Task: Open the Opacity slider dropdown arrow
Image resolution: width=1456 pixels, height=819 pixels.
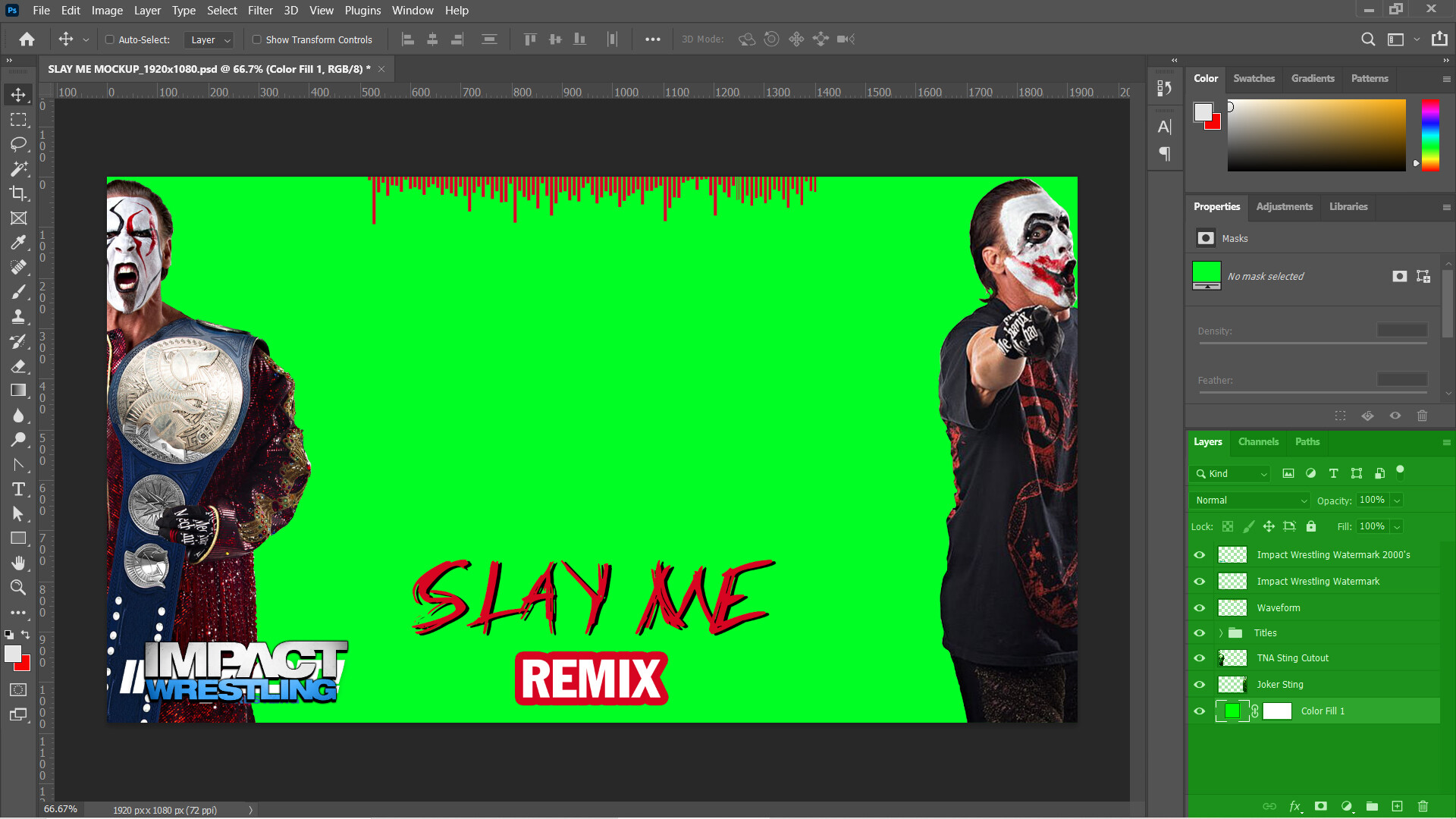Action: coord(1396,500)
